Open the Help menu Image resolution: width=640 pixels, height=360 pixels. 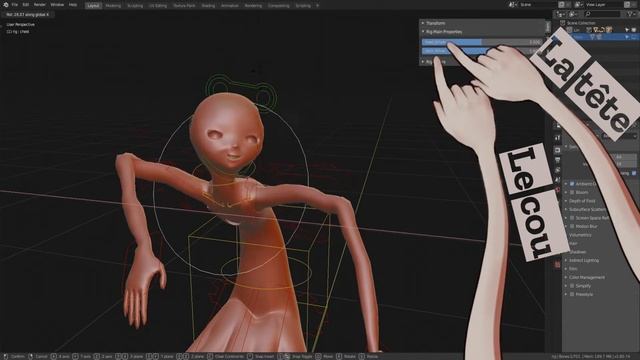tap(73, 5)
